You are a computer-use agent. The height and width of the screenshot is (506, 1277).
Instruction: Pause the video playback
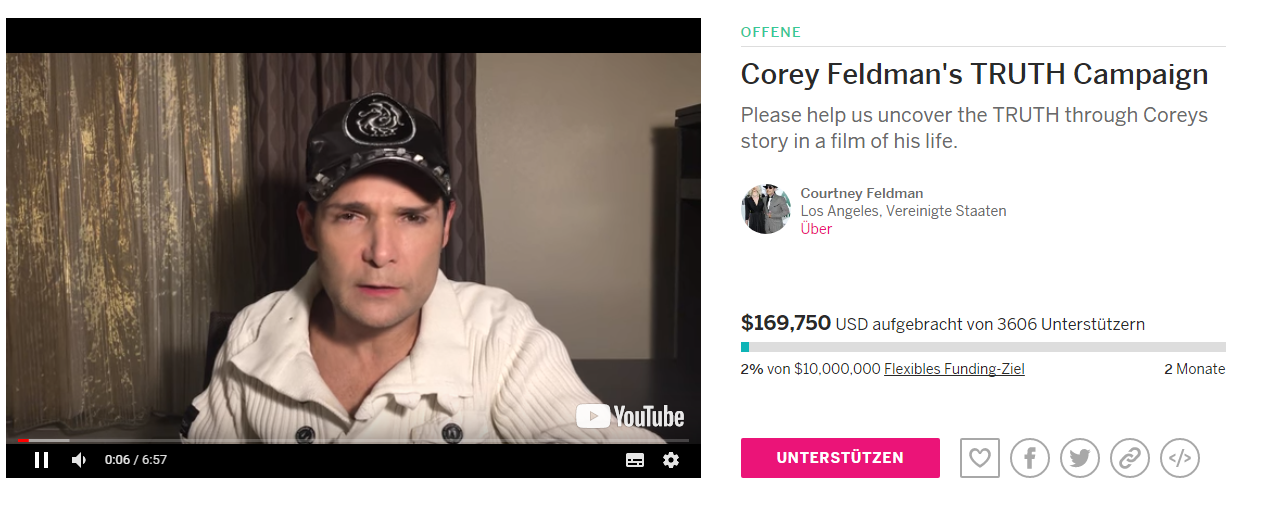click(x=41, y=460)
